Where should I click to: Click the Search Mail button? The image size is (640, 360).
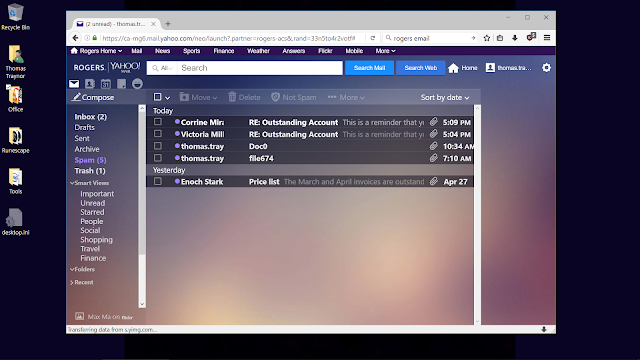click(369, 68)
